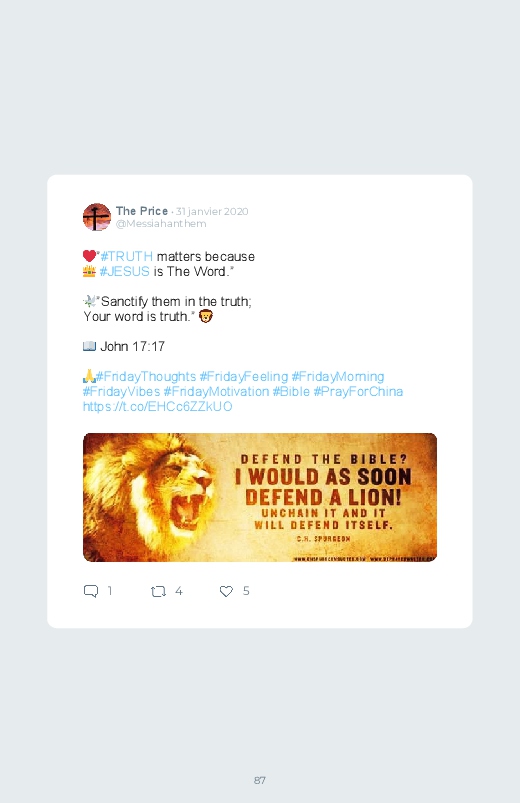
Task: Click the red heart emoji
Action: (89, 256)
